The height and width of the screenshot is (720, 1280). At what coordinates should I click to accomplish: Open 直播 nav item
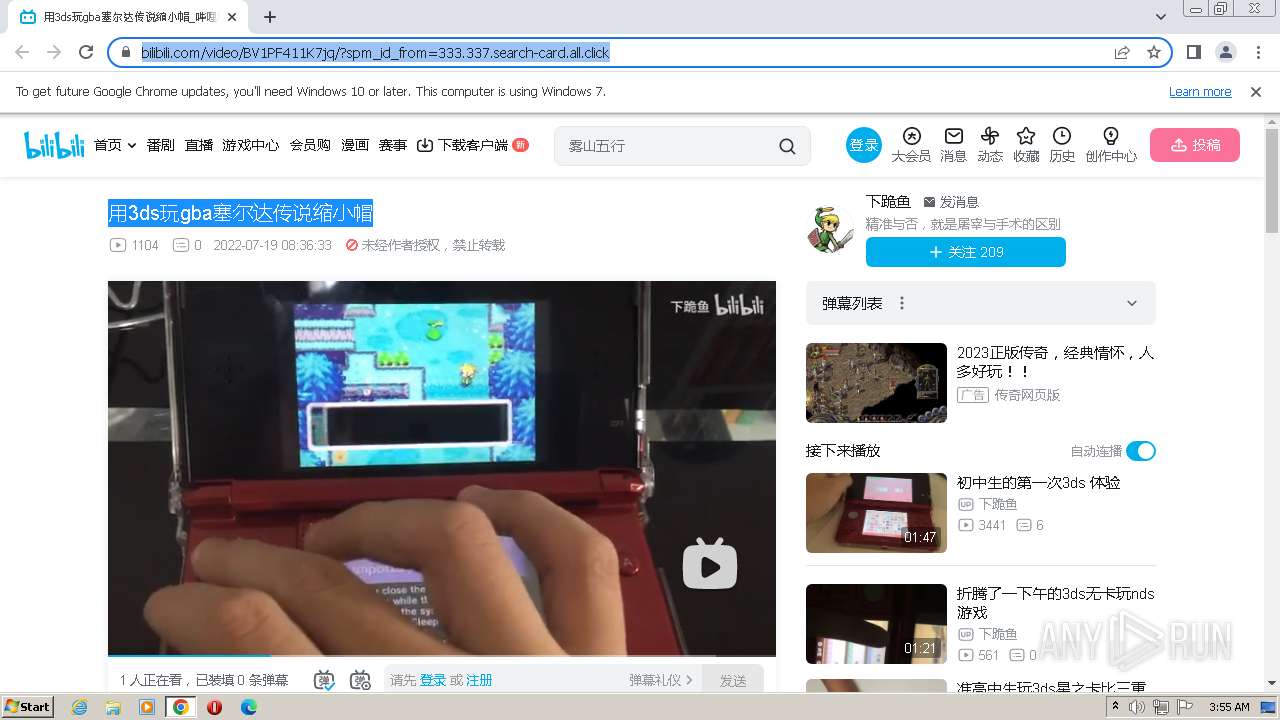coord(199,145)
